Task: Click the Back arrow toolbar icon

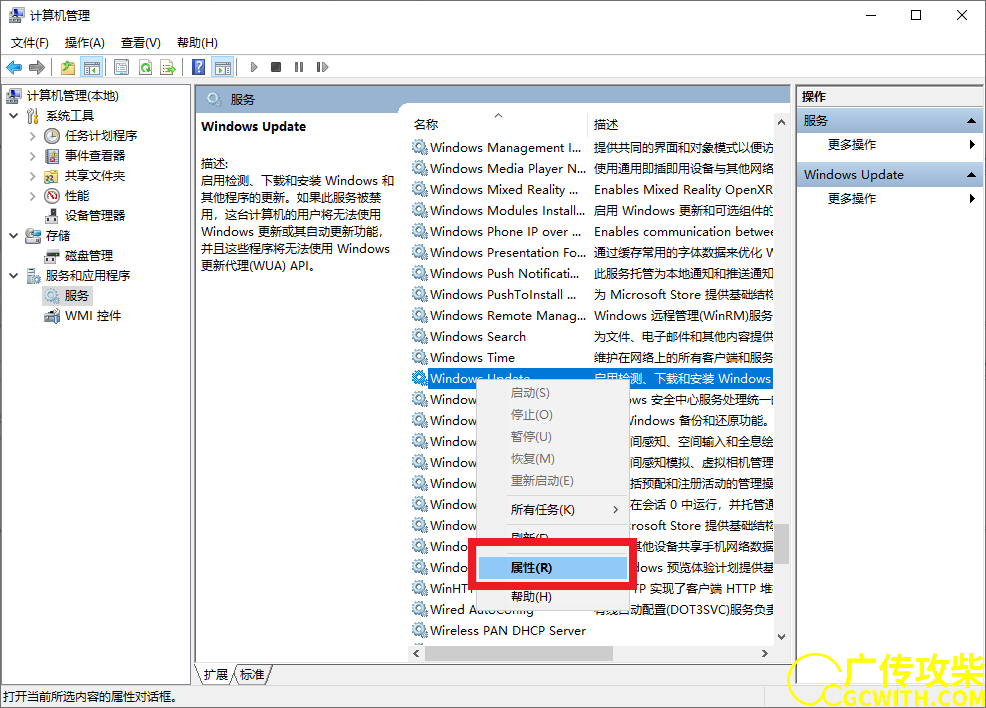Action: (14, 67)
